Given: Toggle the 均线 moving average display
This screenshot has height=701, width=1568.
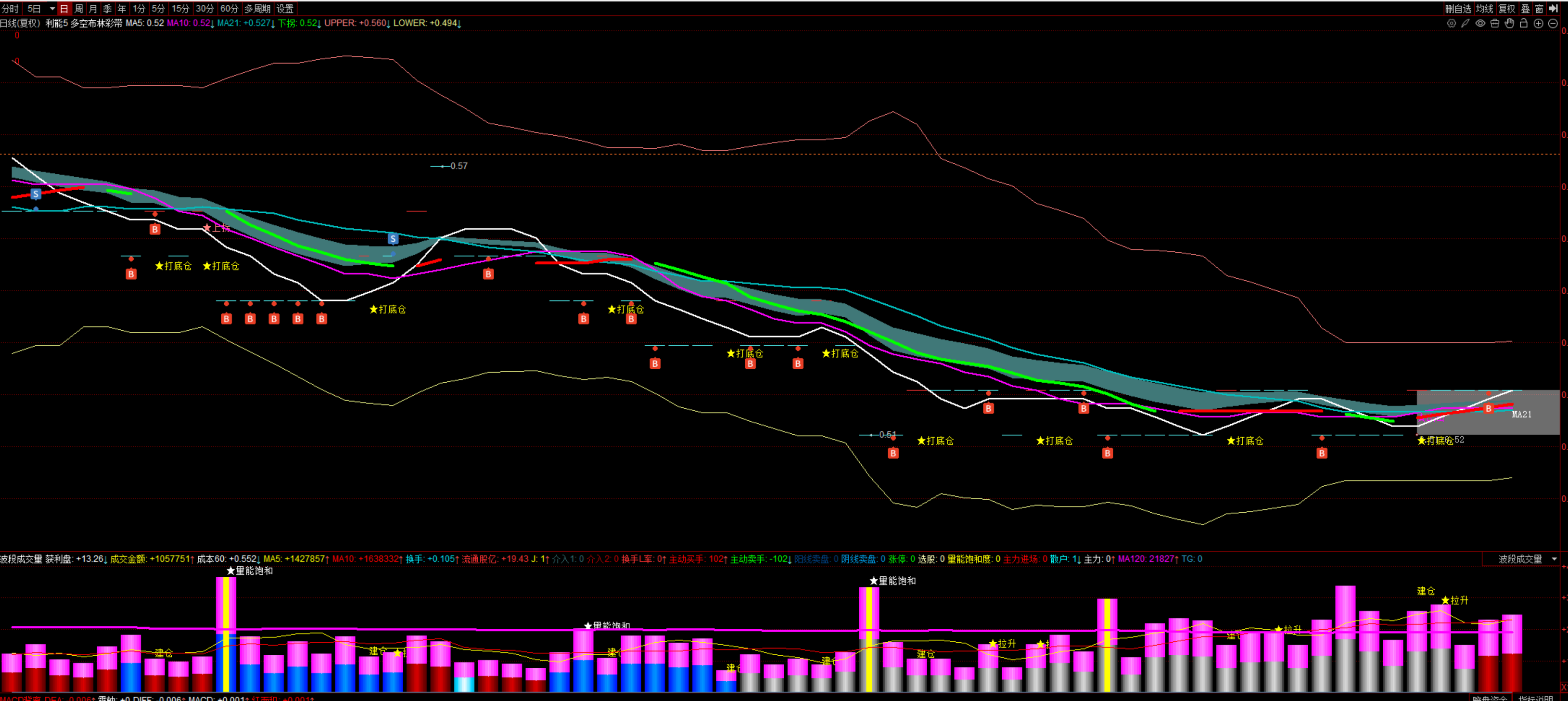Looking at the screenshot, I should [1484, 9].
